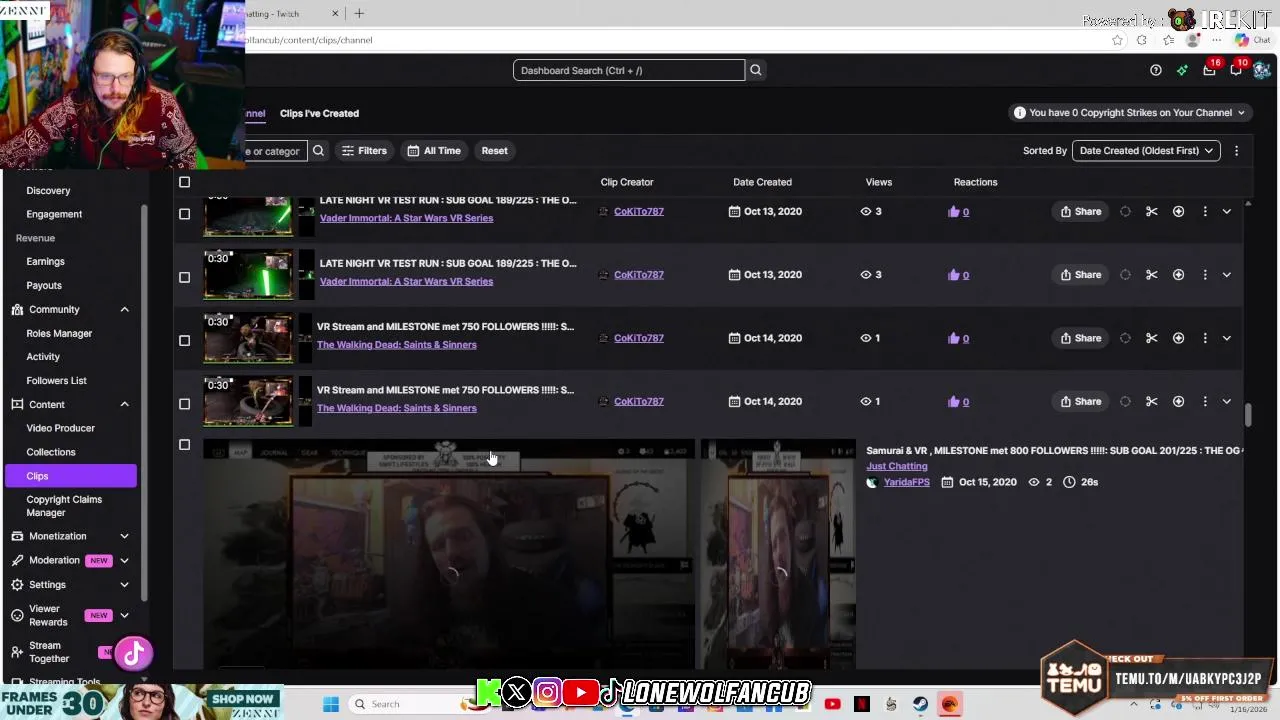Open Collections in sidebar
Screen dimensions: 1280x720
50,452
